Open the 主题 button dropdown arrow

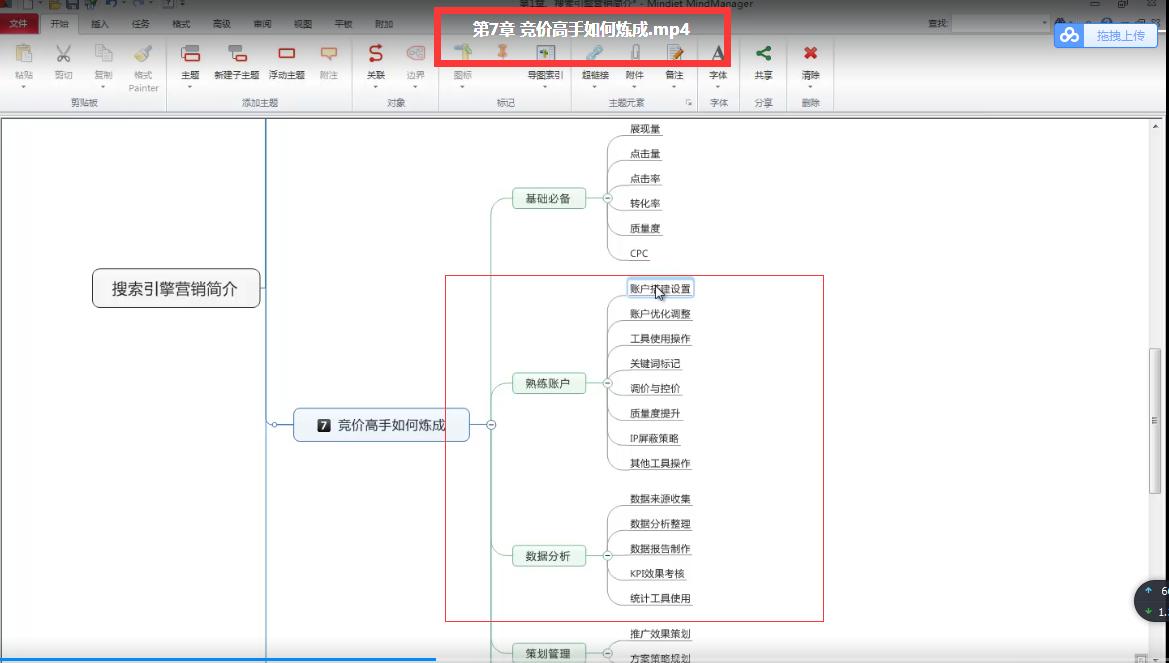(190, 87)
